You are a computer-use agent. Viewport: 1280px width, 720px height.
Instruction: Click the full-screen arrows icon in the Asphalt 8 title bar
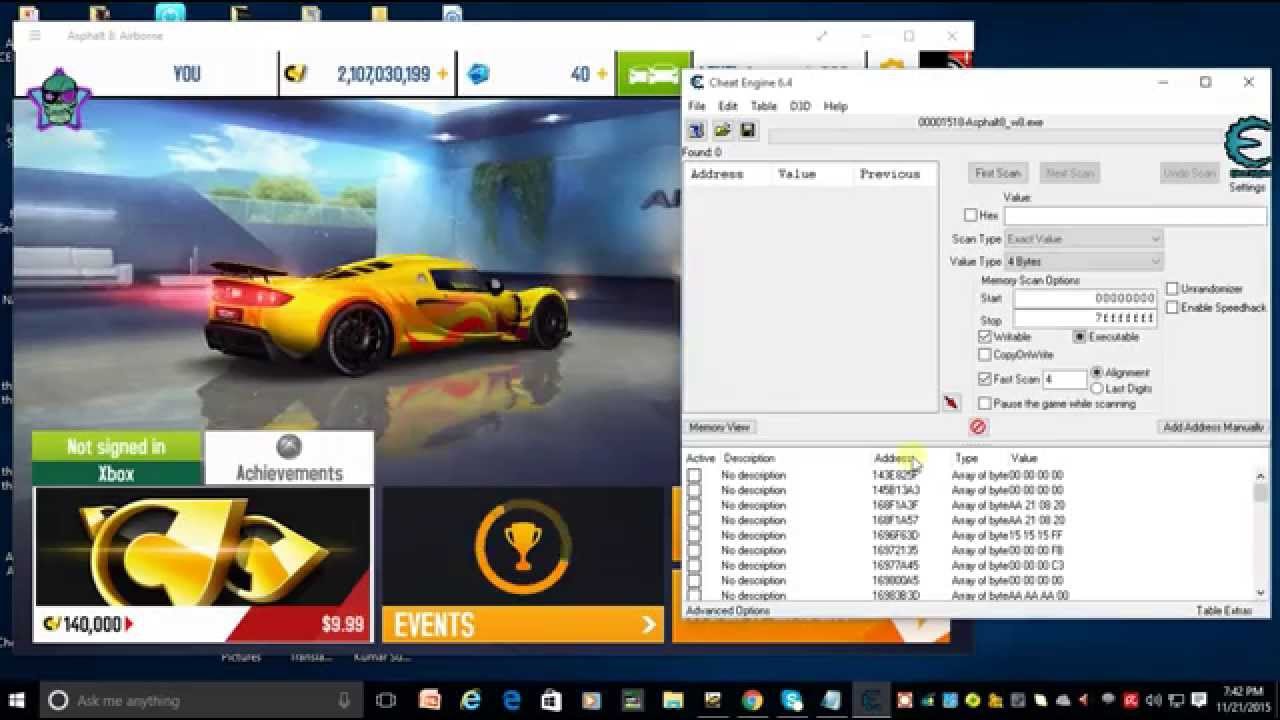coord(822,36)
